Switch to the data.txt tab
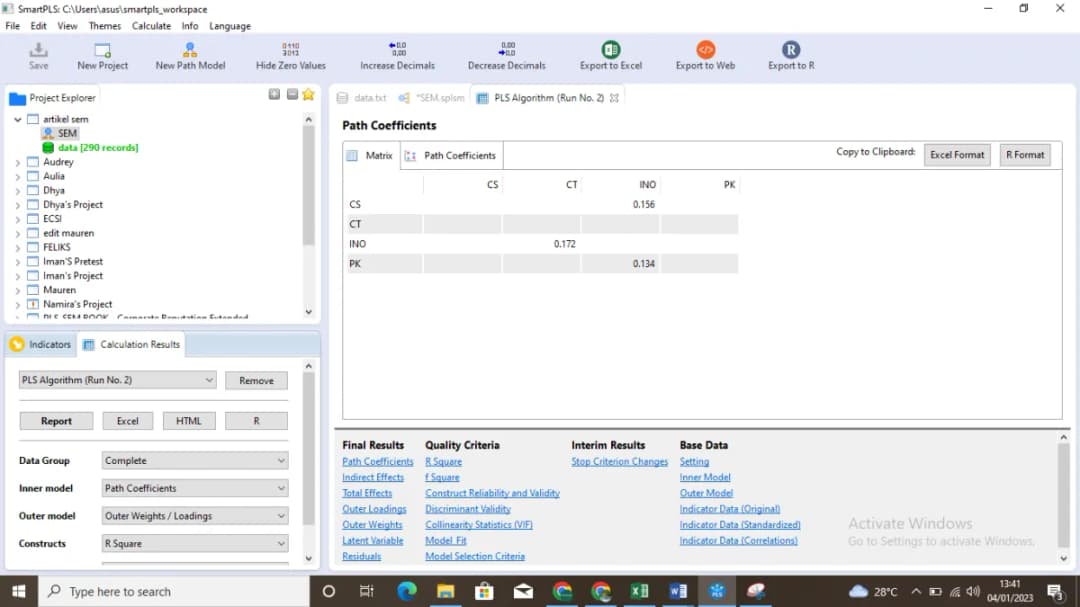The width and height of the screenshot is (1080, 607). click(362, 98)
